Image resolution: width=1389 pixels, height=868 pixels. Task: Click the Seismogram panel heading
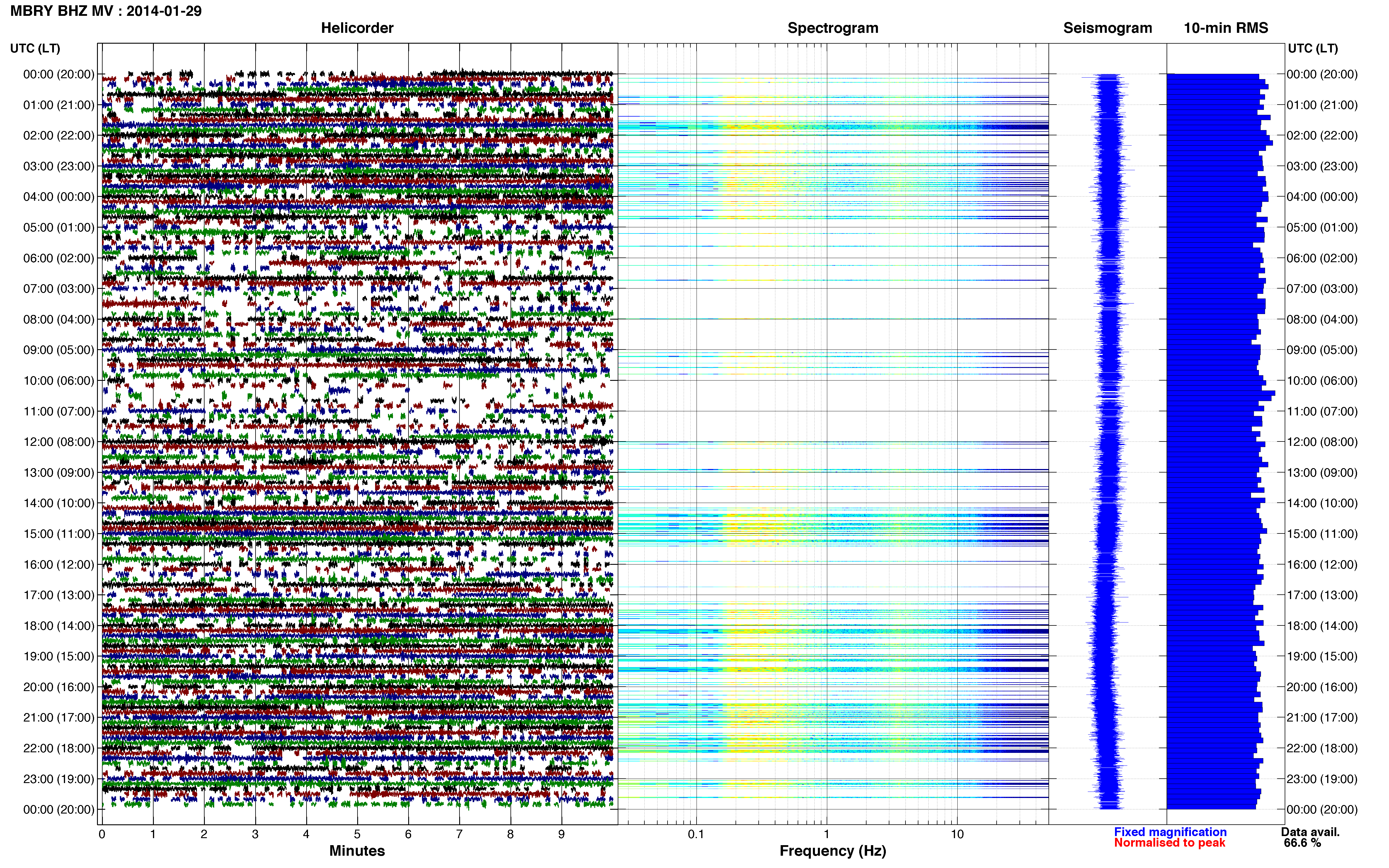pyautogui.click(x=1108, y=28)
